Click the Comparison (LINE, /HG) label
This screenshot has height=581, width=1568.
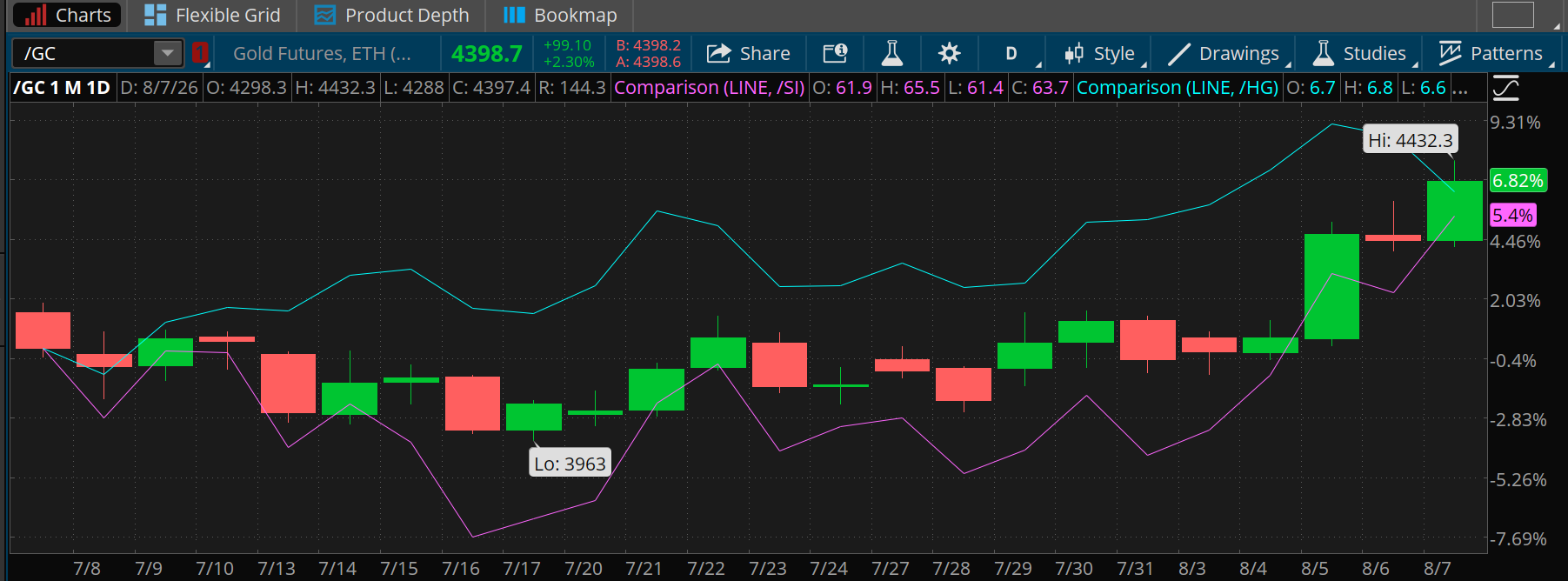[x=1178, y=88]
